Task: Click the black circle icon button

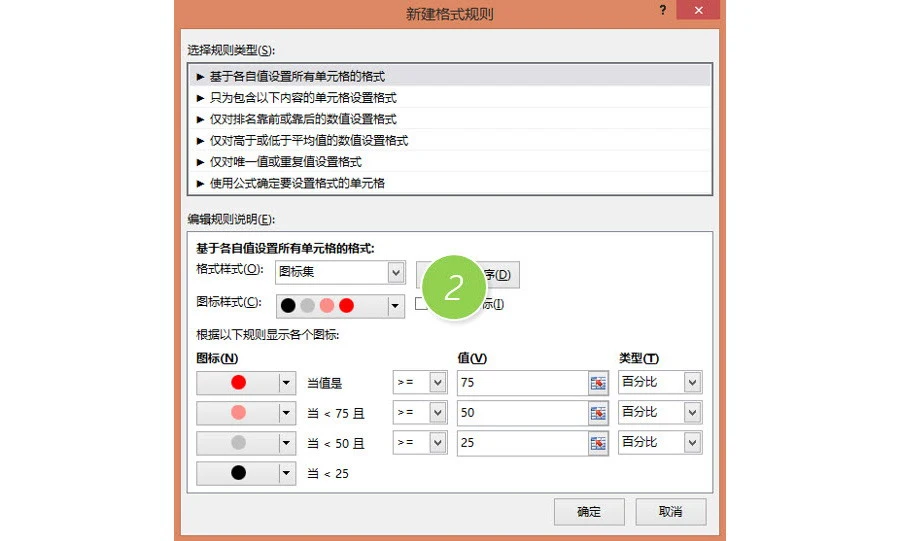Action: tap(238, 473)
